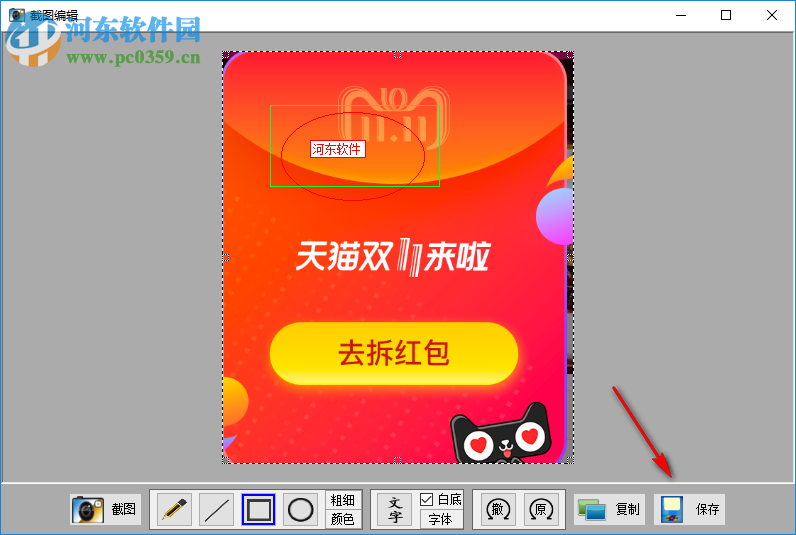
Task: Click the camera screenshot icon
Action: [x=88, y=509]
